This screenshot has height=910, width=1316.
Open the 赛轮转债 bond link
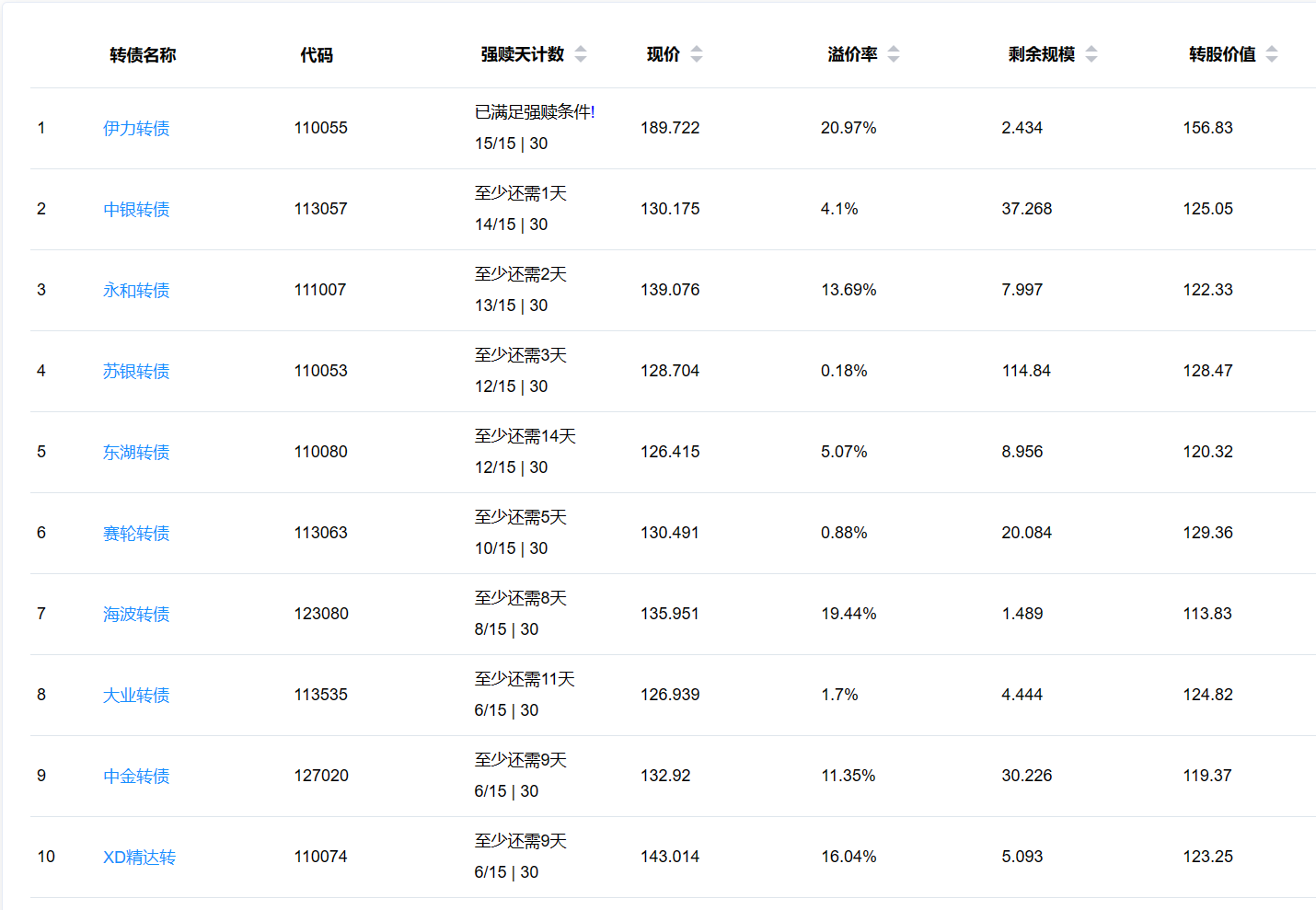coord(136,534)
